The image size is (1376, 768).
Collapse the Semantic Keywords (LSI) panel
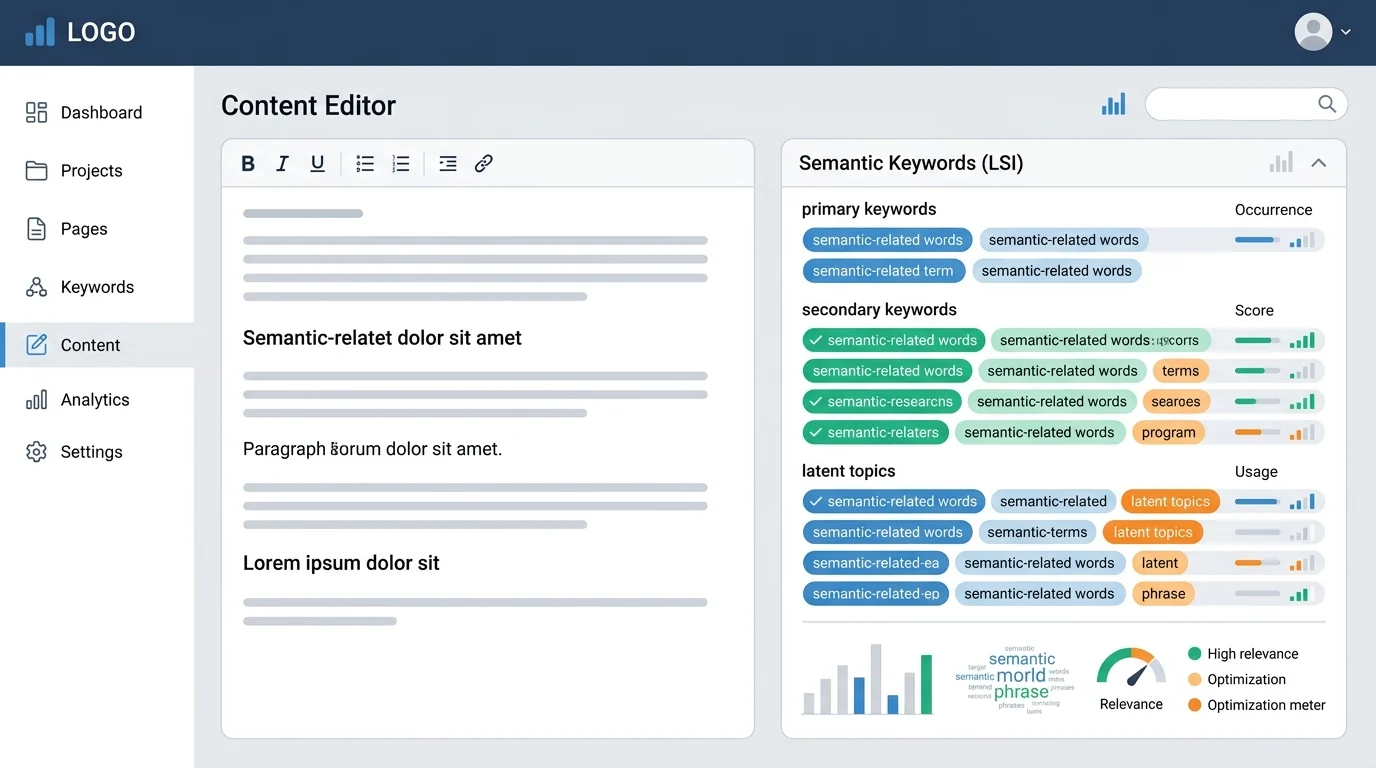[1319, 163]
